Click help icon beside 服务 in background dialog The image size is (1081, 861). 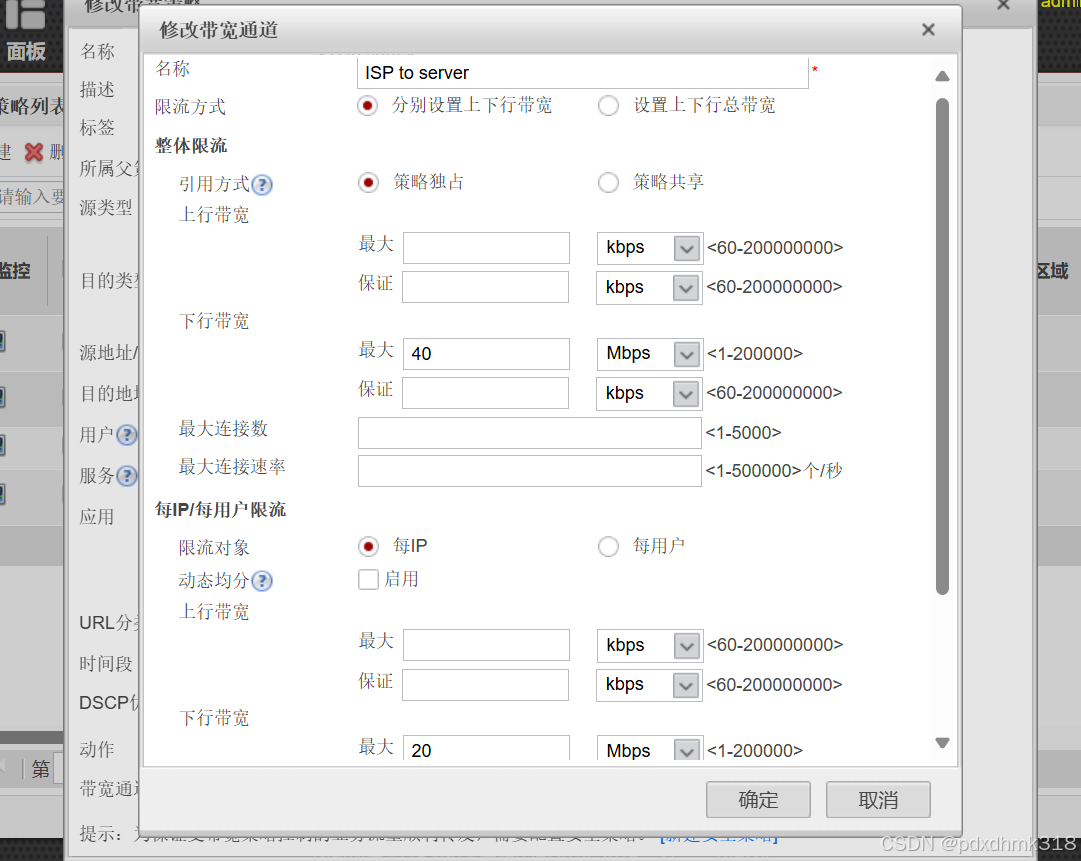coord(127,476)
